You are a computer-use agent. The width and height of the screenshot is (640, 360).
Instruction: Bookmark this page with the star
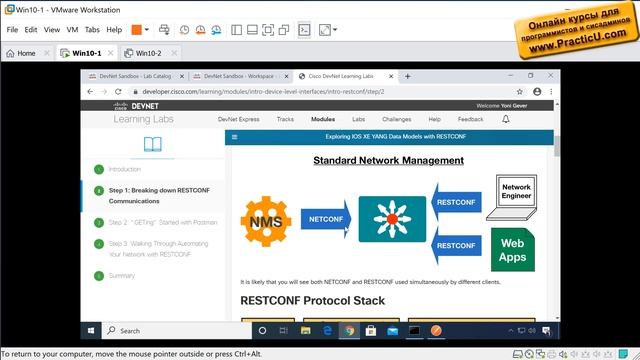pos(520,92)
